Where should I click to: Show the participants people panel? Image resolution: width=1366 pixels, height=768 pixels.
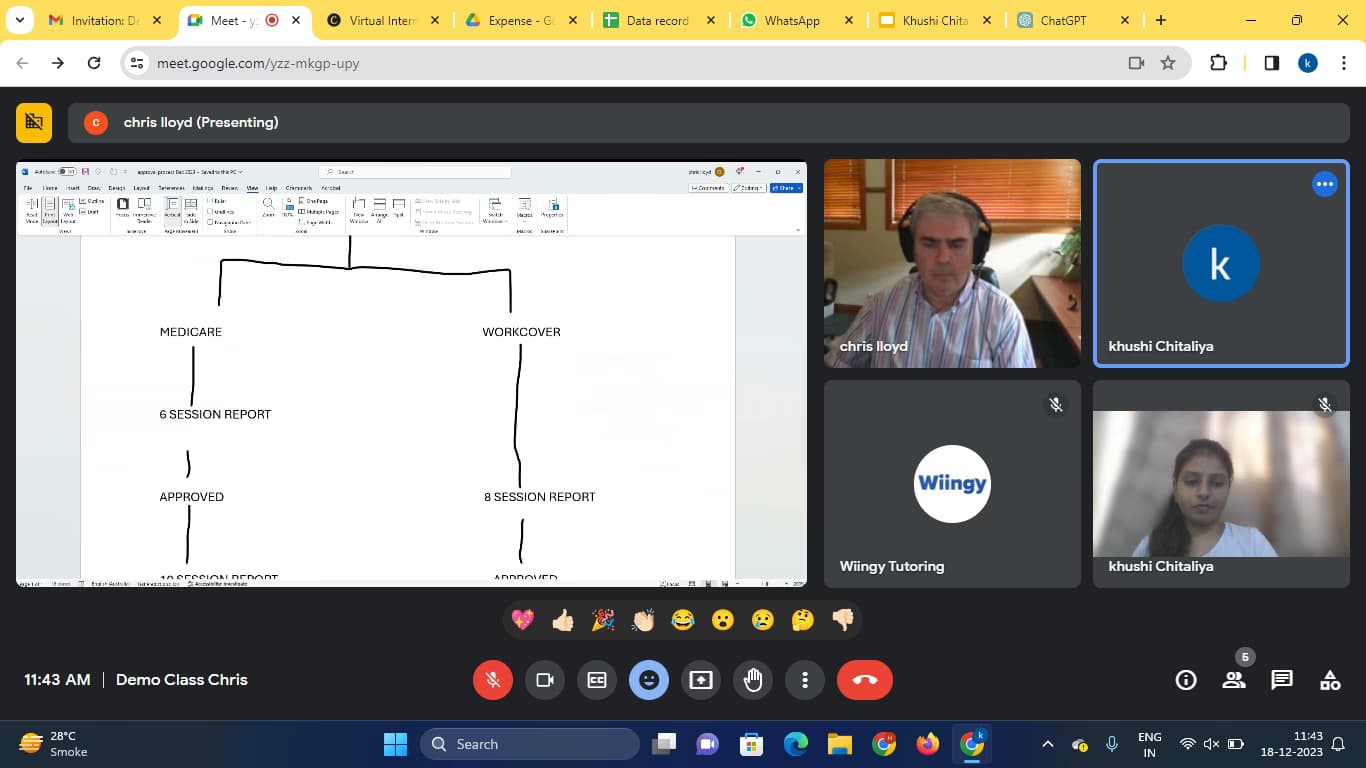(x=1234, y=680)
